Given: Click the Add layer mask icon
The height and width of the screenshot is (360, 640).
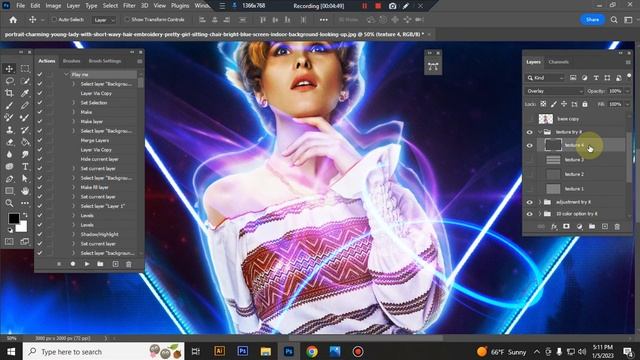Looking at the screenshot, I should click(x=566, y=227).
